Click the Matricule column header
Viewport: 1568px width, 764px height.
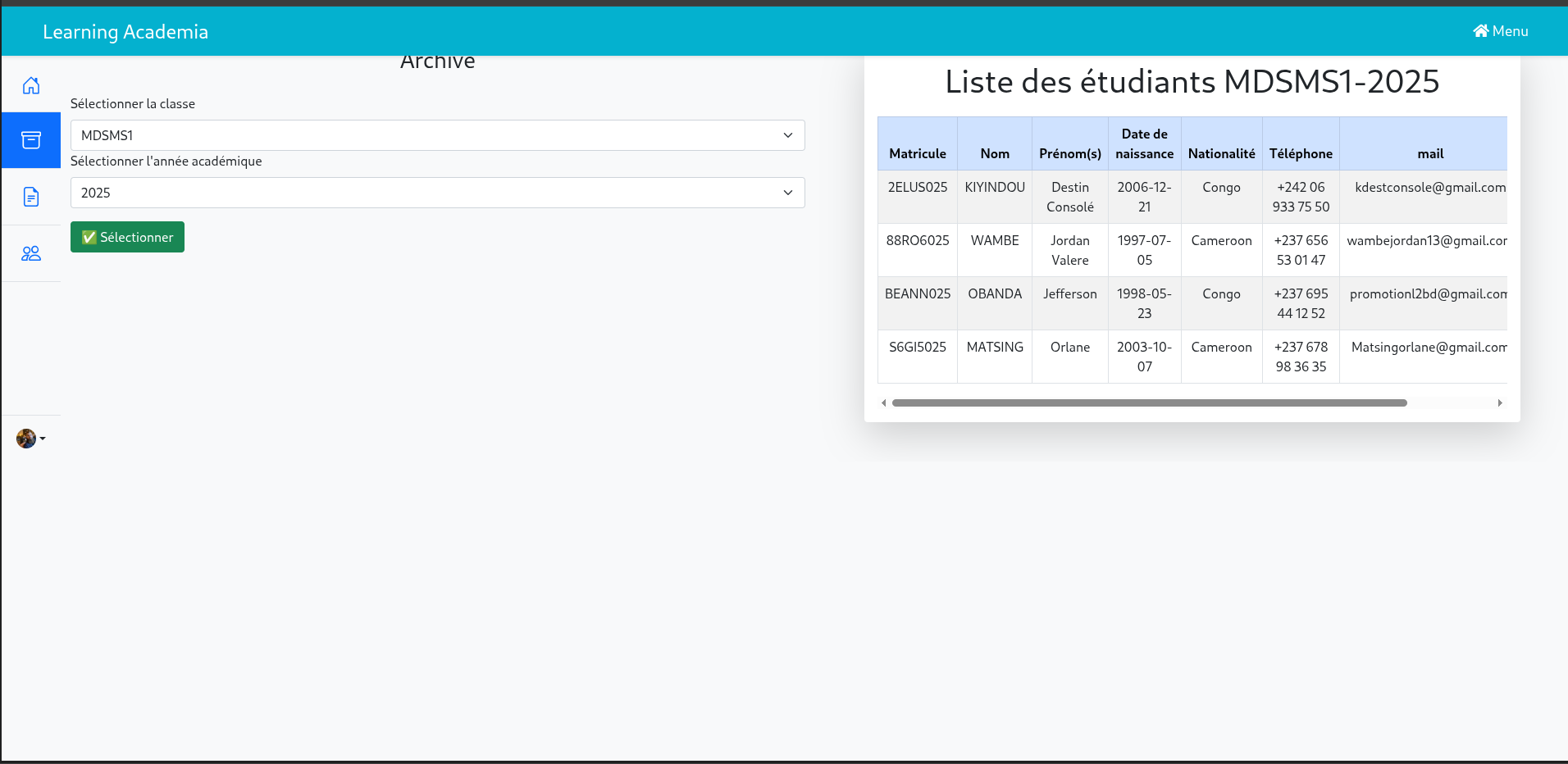point(917,153)
